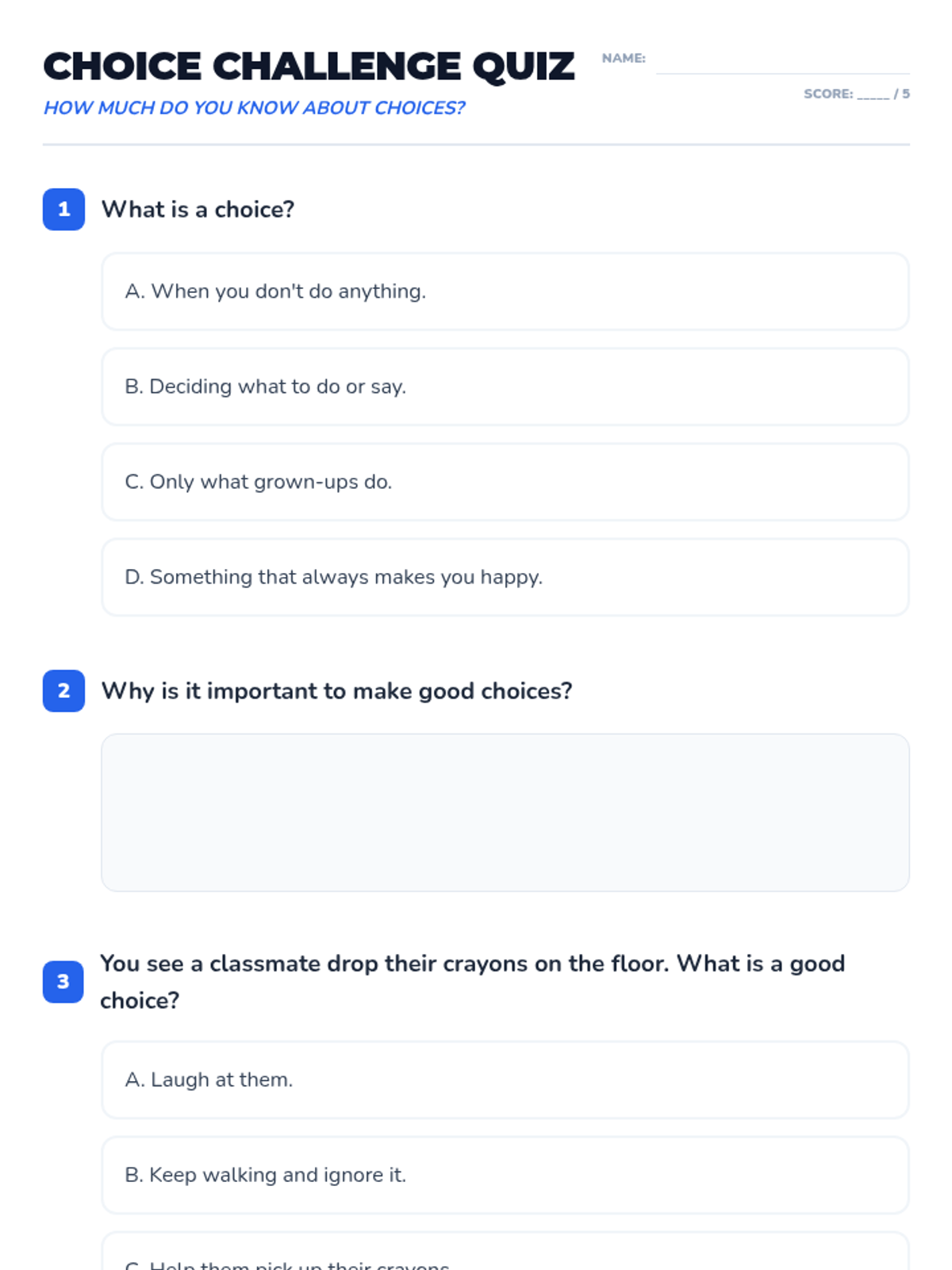952x1270 pixels.
Task: Pick 'Help them pick up their crayons' option
Action: pyautogui.click(x=505, y=1252)
